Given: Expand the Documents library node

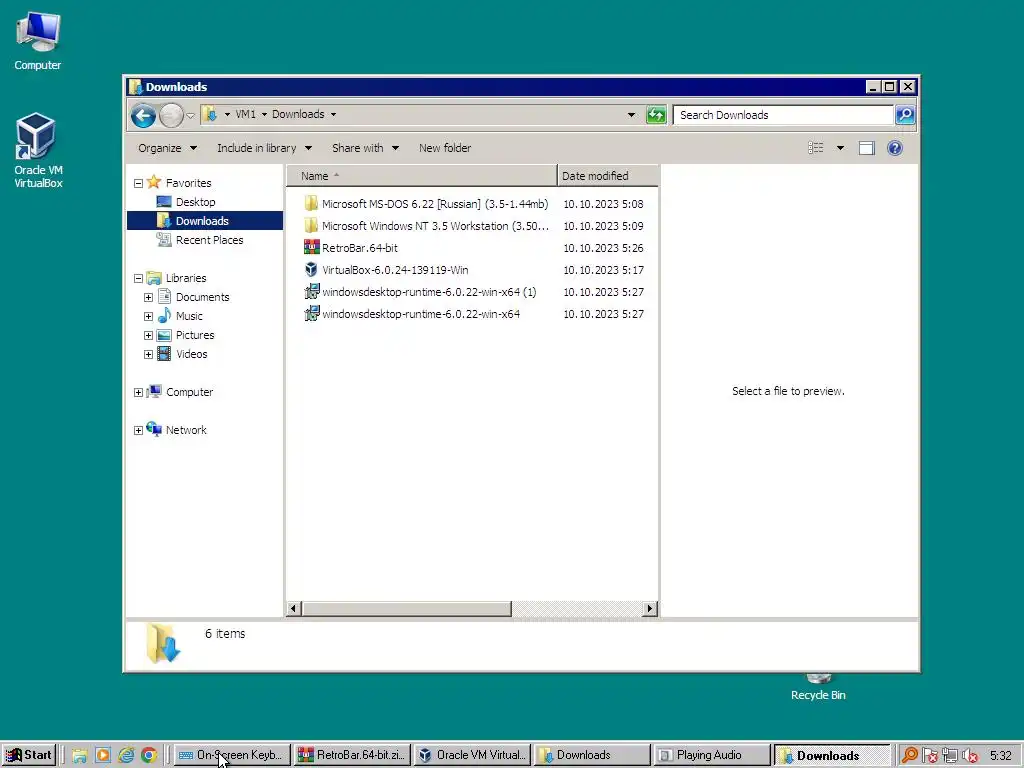Looking at the screenshot, I should 148,297.
